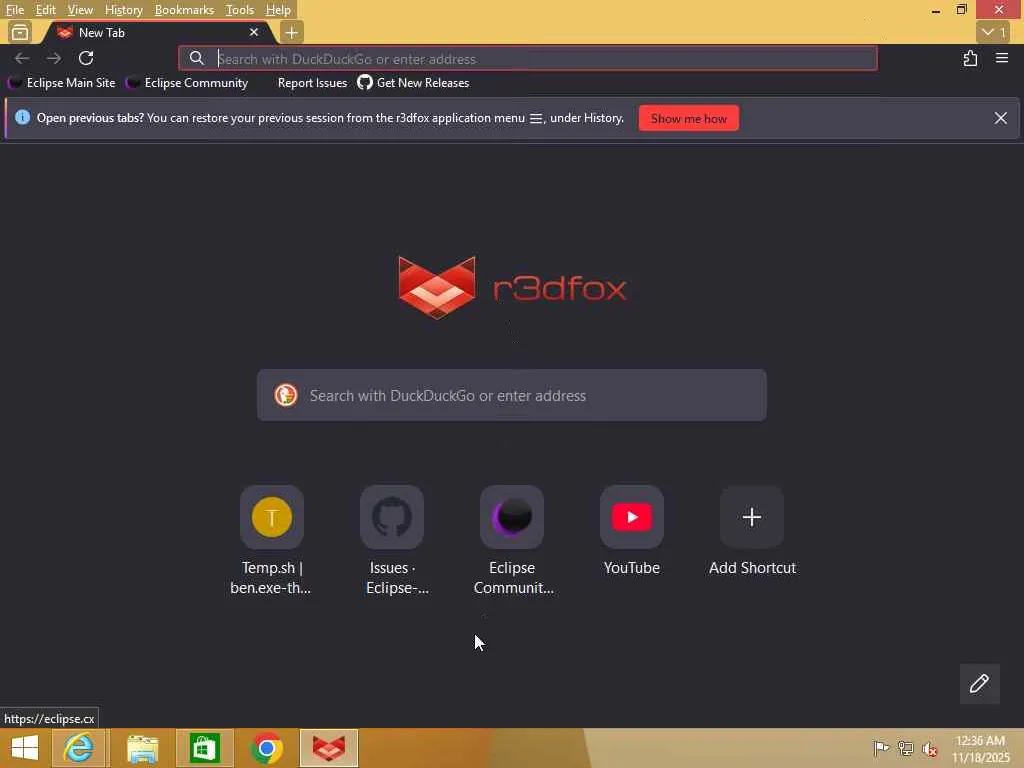Viewport: 1024px width, 768px height.
Task: Click Show me how button
Action: tap(688, 118)
